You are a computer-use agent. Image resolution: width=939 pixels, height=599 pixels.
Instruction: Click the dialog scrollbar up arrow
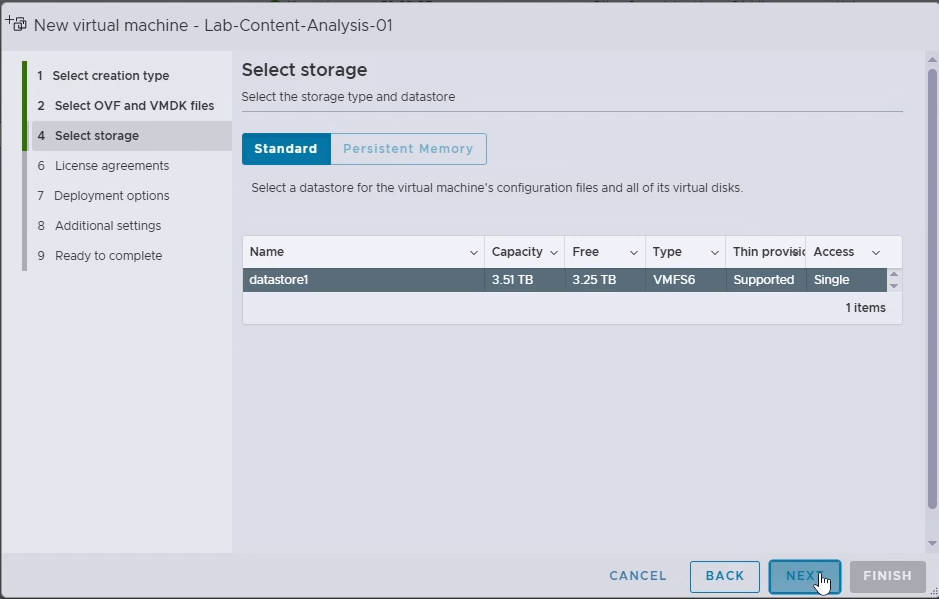(932, 59)
